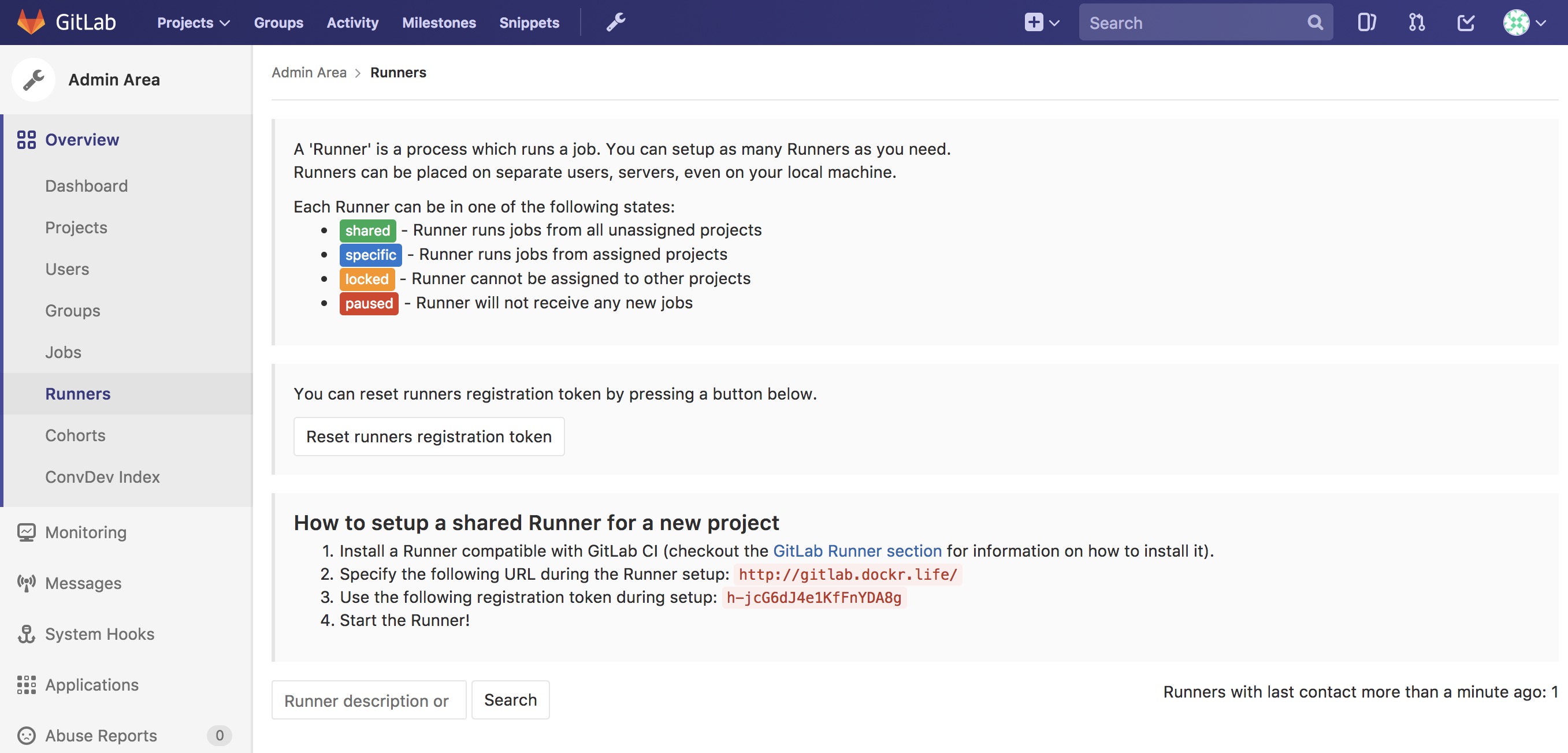Click the Messages broadcast icon
1568x753 pixels.
pyautogui.click(x=26, y=583)
